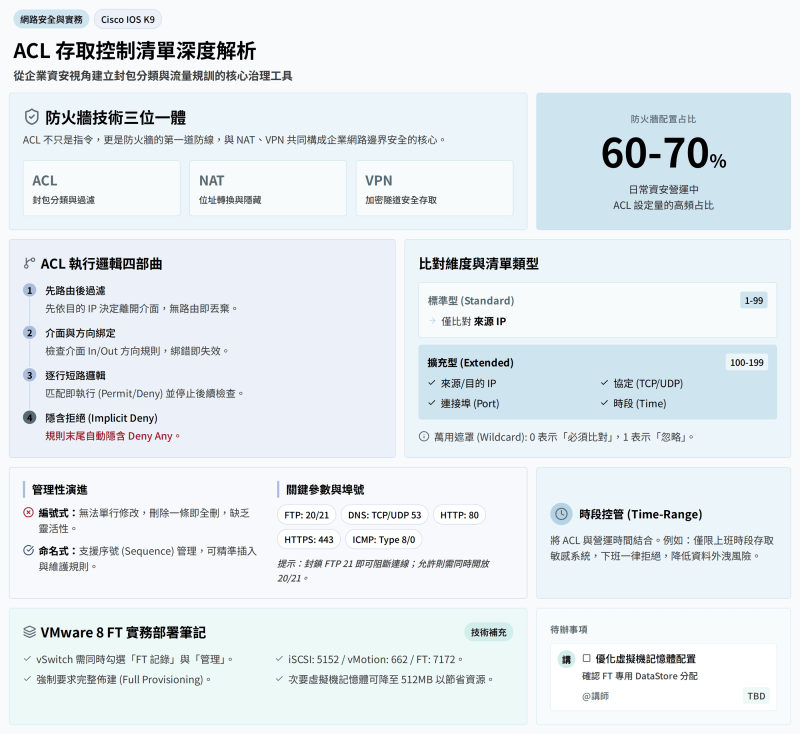This screenshot has height=734, width=800.
Task: Click the heading 關鍵參數與埠號
Action: point(325,490)
